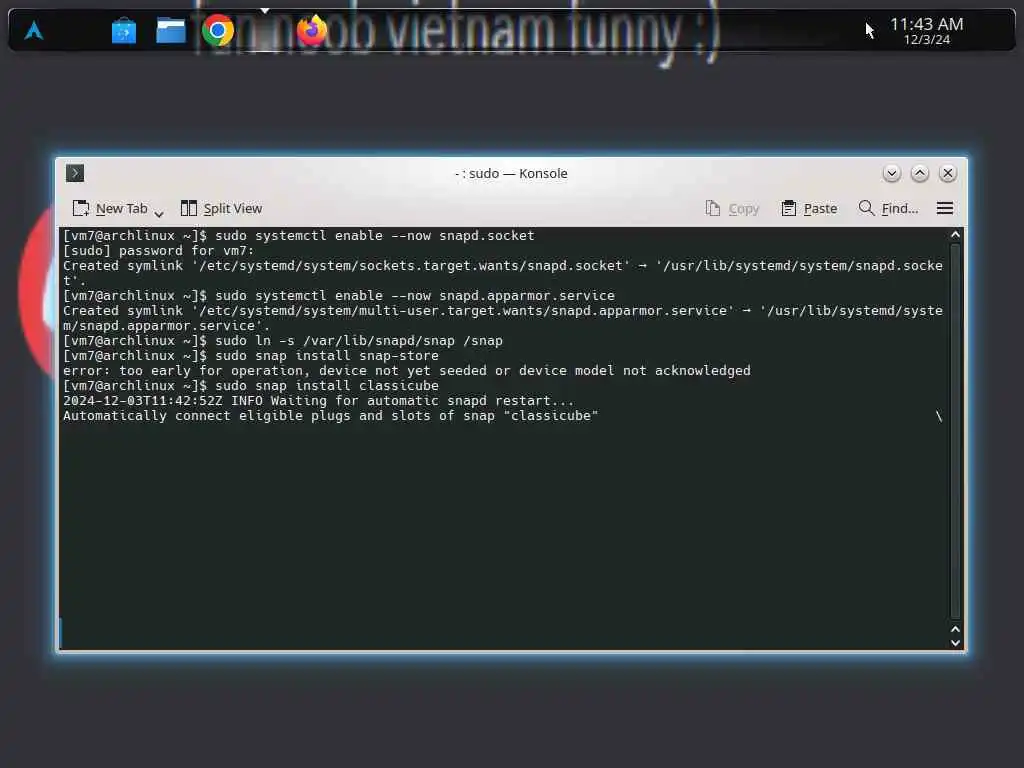The image size is (1024, 768).
Task: Click the error line 'too early for operation'
Action: (x=407, y=371)
